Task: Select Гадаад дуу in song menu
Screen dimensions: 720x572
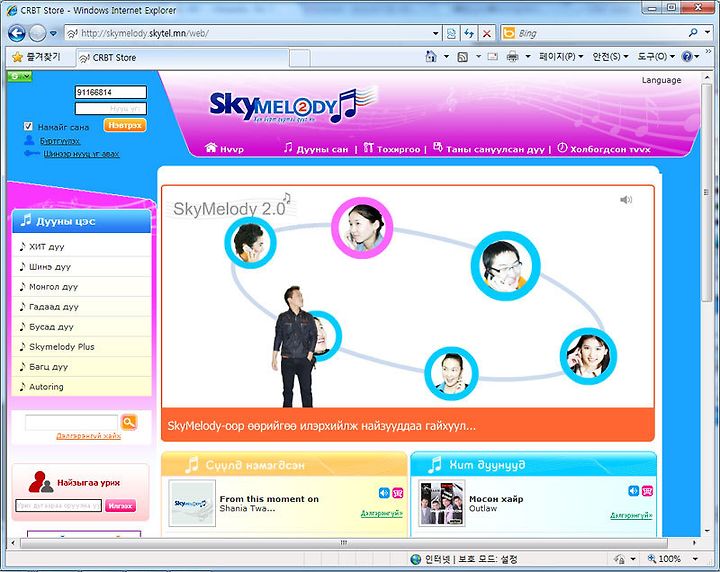Action: click(82, 307)
